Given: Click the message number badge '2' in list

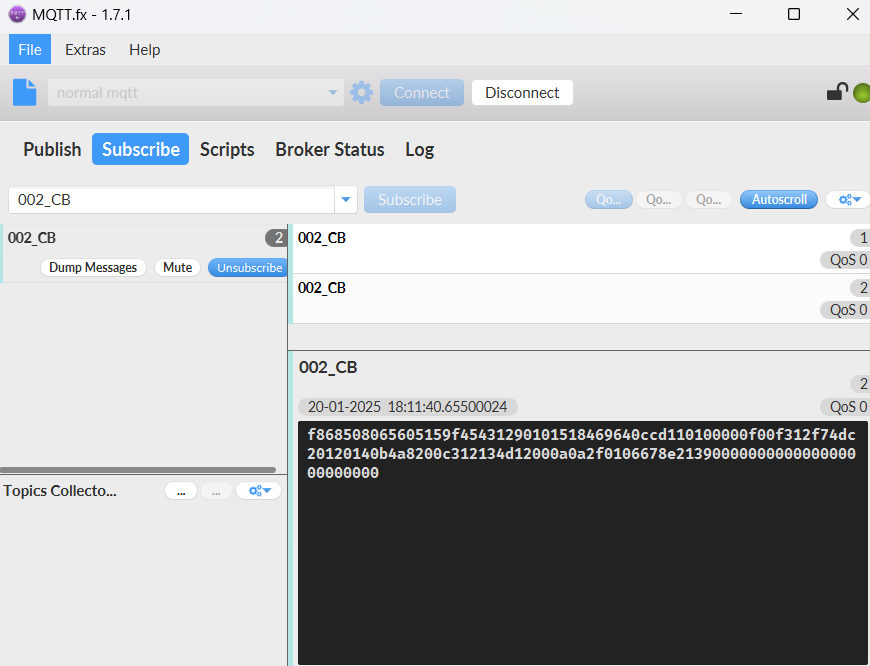Looking at the screenshot, I should tap(861, 288).
